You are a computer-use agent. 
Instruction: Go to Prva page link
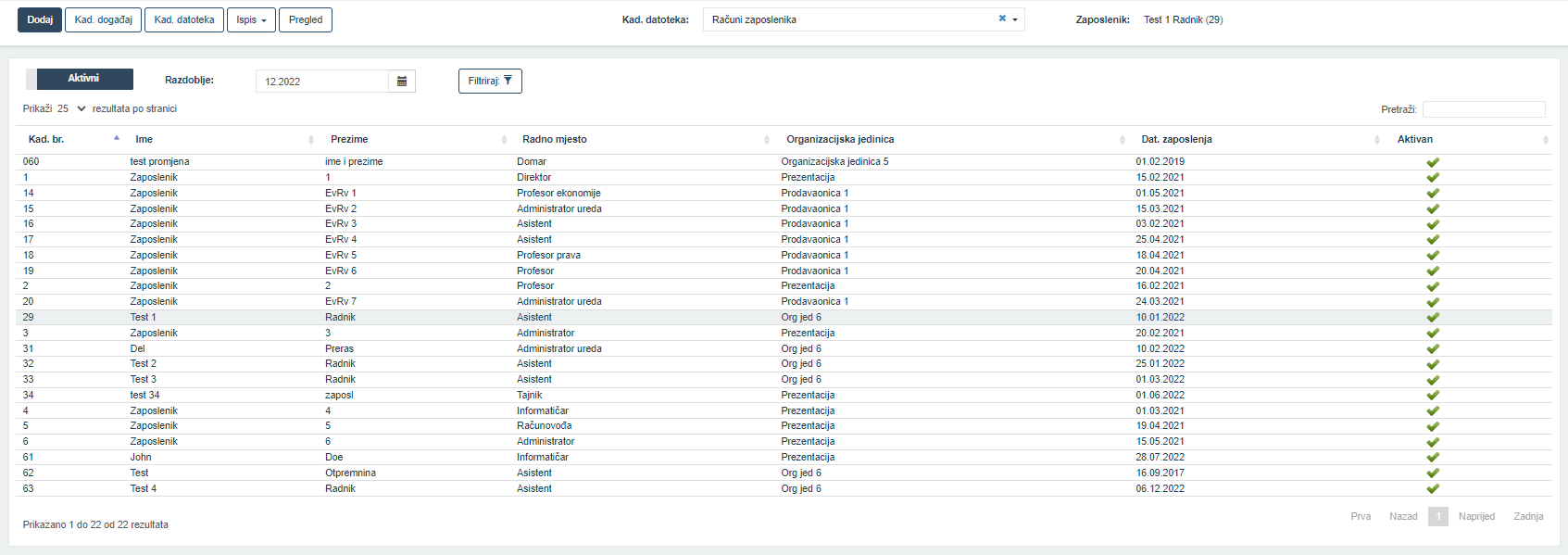1361,516
